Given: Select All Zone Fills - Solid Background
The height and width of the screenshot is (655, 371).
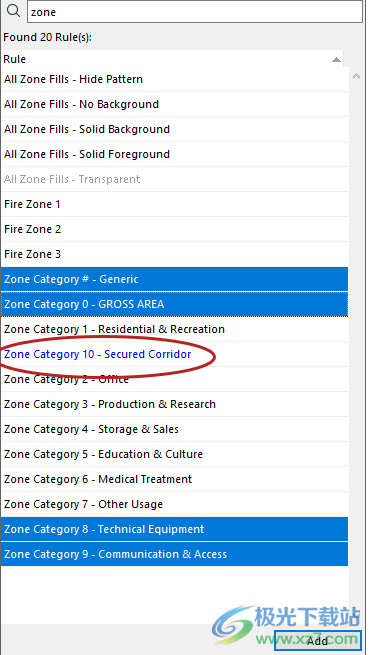Looking at the screenshot, I should (x=174, y=129).
